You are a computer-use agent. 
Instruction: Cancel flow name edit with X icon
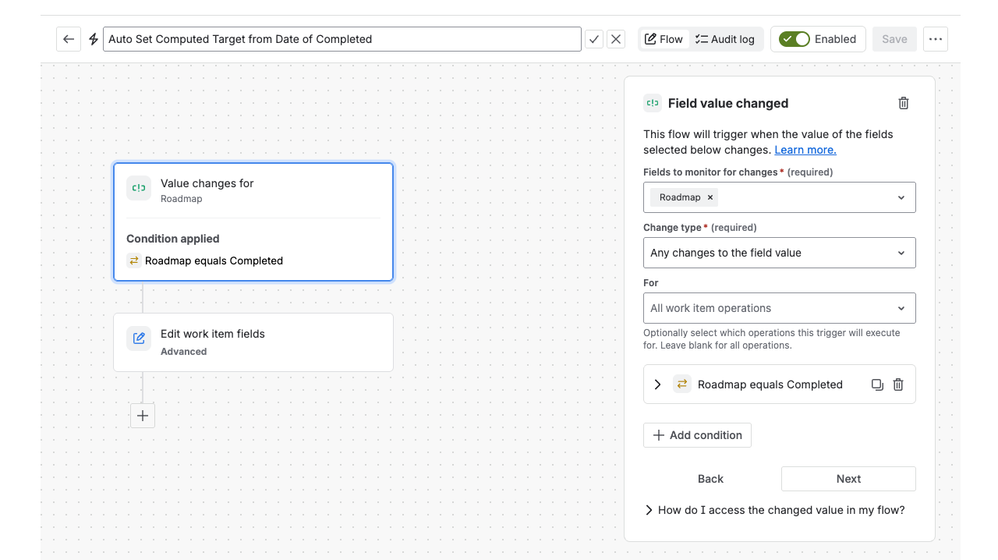coord(615,39)
